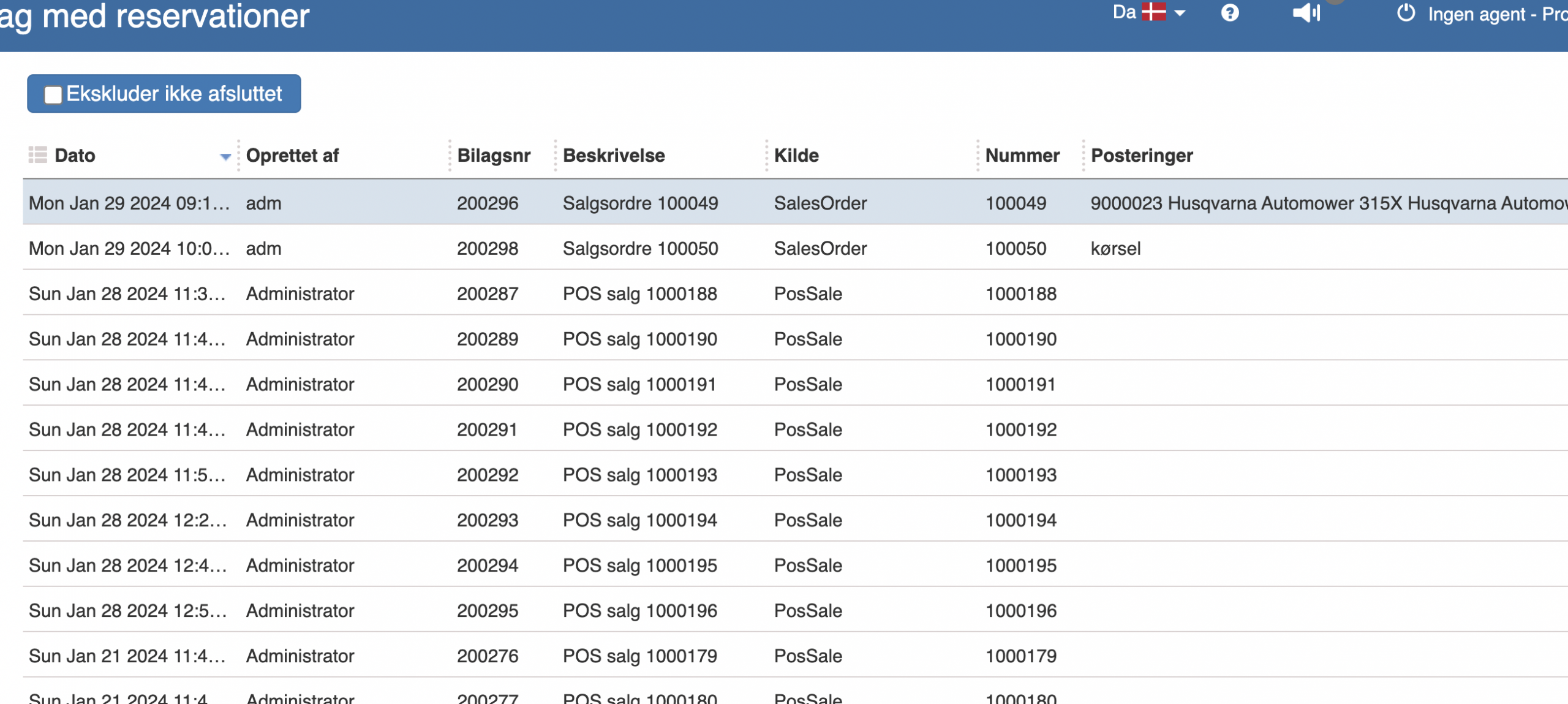Image resolution: width=1568 pixels, height=704 pixels.
Task: Click the adm cell in row 200296
Action: point(263,203)
